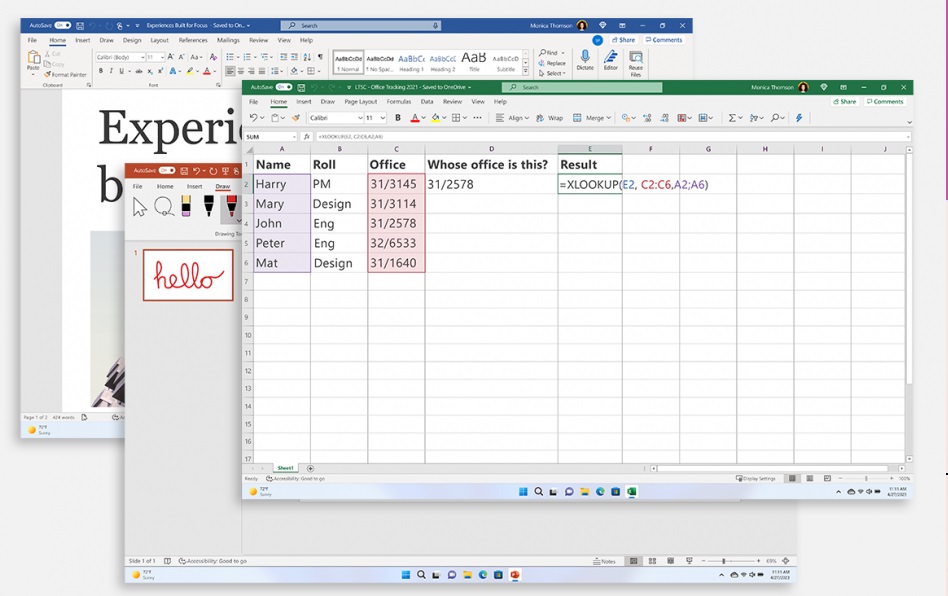Expand Merge dropdown in Excel toolbar
This screenshot has height=596, width=948.
[x=608, y=118]
